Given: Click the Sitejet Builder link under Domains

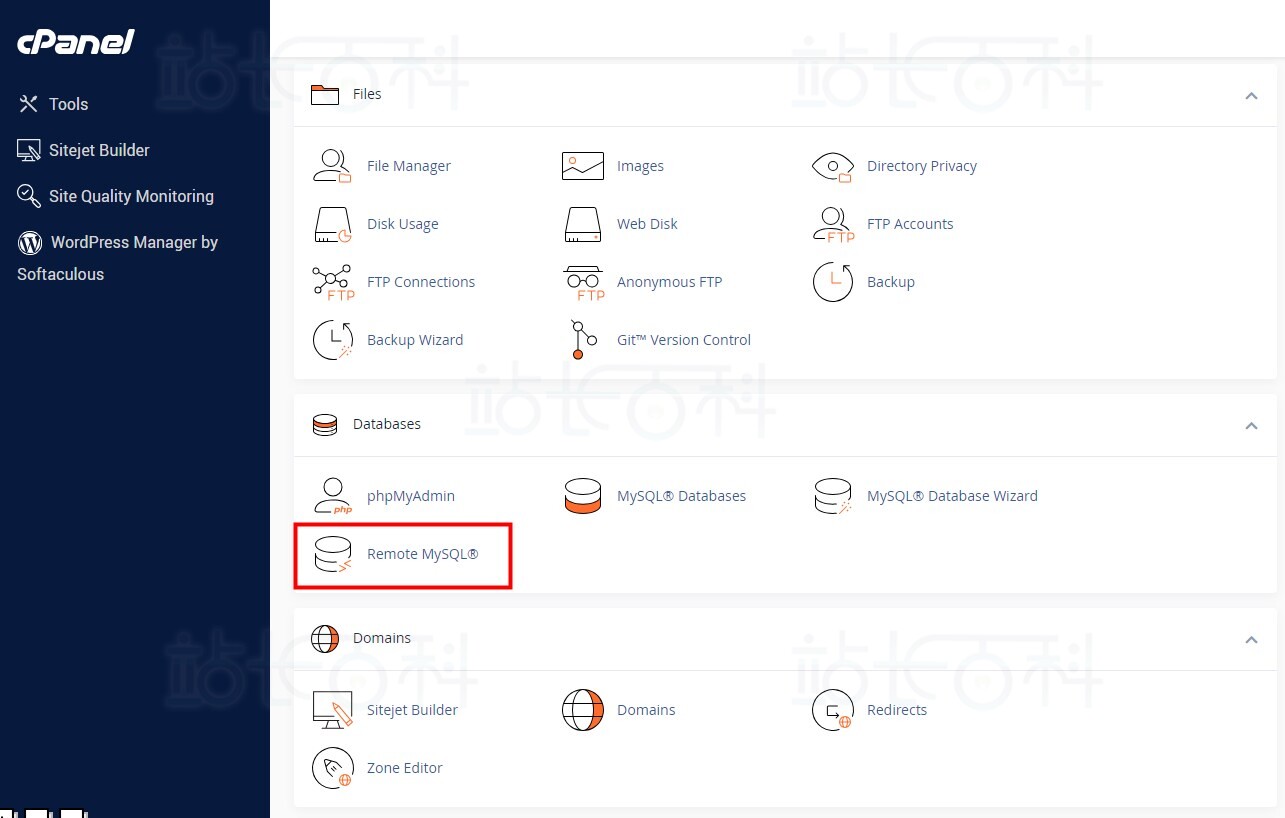Looking at the screenshot, I should (x=412, y=710).
